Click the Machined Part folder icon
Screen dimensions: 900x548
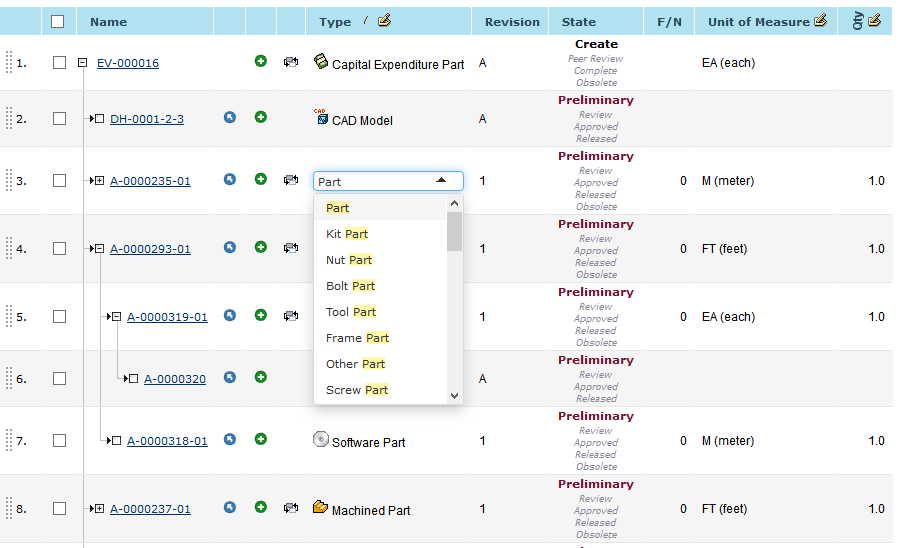click(x=320, y=508)
